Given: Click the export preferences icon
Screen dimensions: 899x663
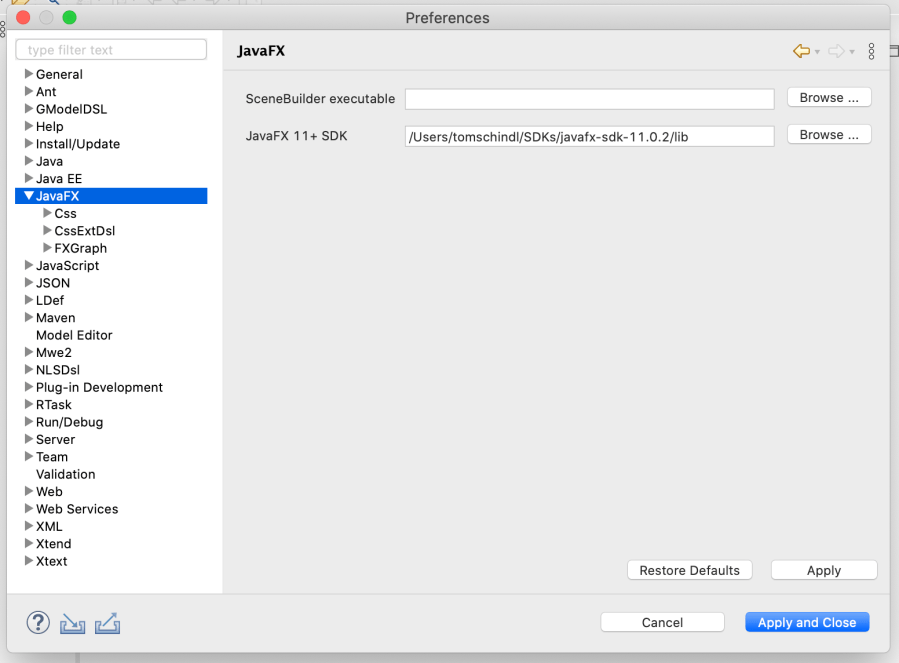Looking at the screenshot, I should pyautogui.click(x=107, y=624).
